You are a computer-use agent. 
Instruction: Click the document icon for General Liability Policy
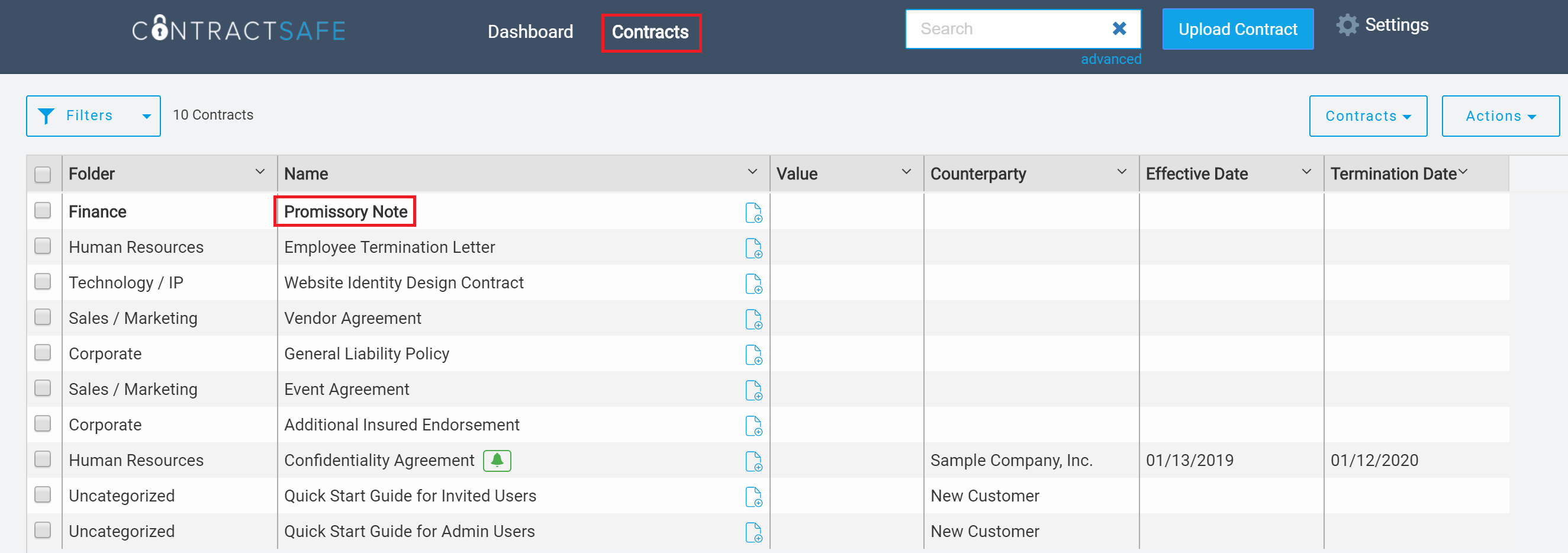coord(754,355)
